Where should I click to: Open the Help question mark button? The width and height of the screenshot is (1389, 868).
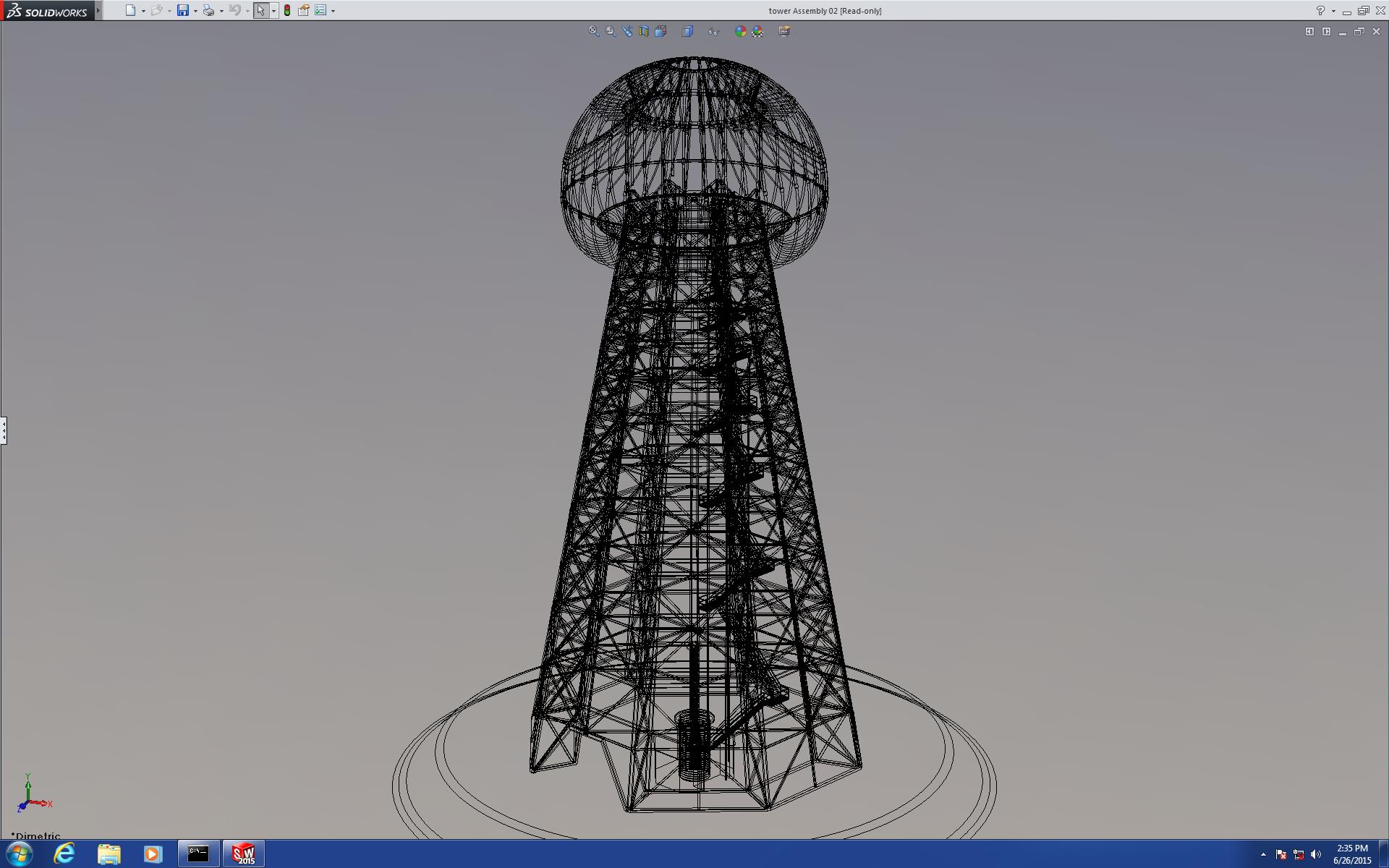[1320, 11]
